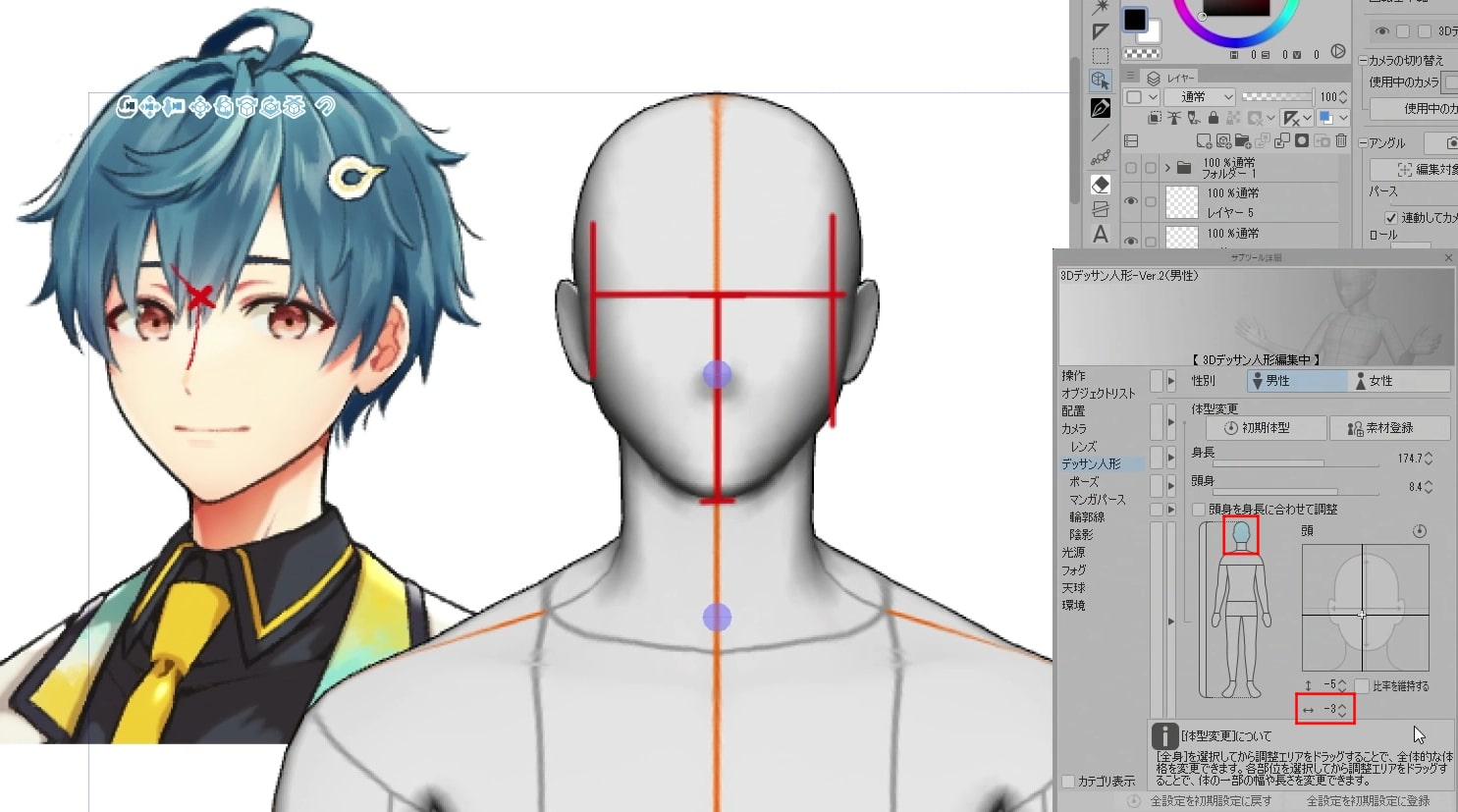Screen dimensions: 1458x812
Task: Check 頭身を身長に合わせて調整 checkbox
Action: [x=1199, y=510]
